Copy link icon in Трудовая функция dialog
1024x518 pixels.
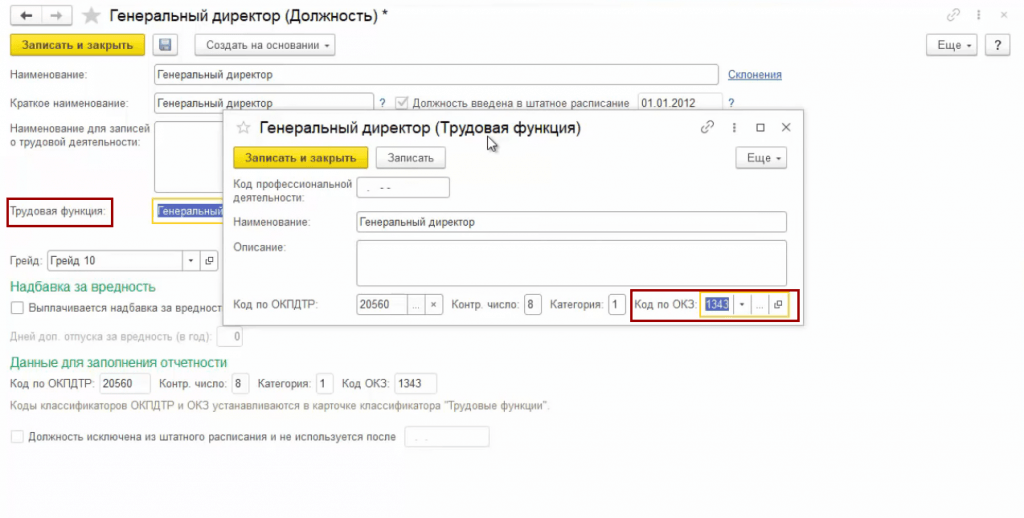pos(708,128)
